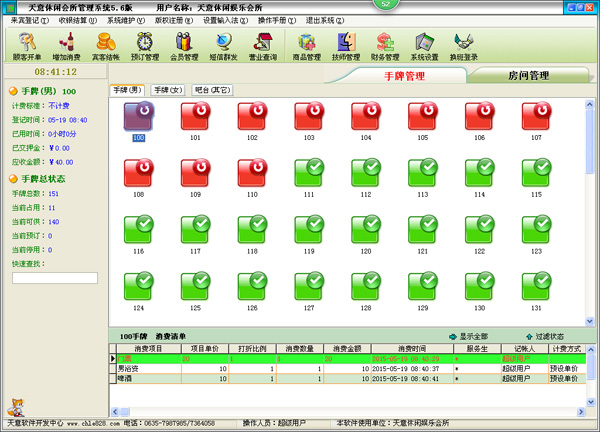Click the 顾客开单 toolbar icon
600x432 pixels.
(x=27, y=46)
